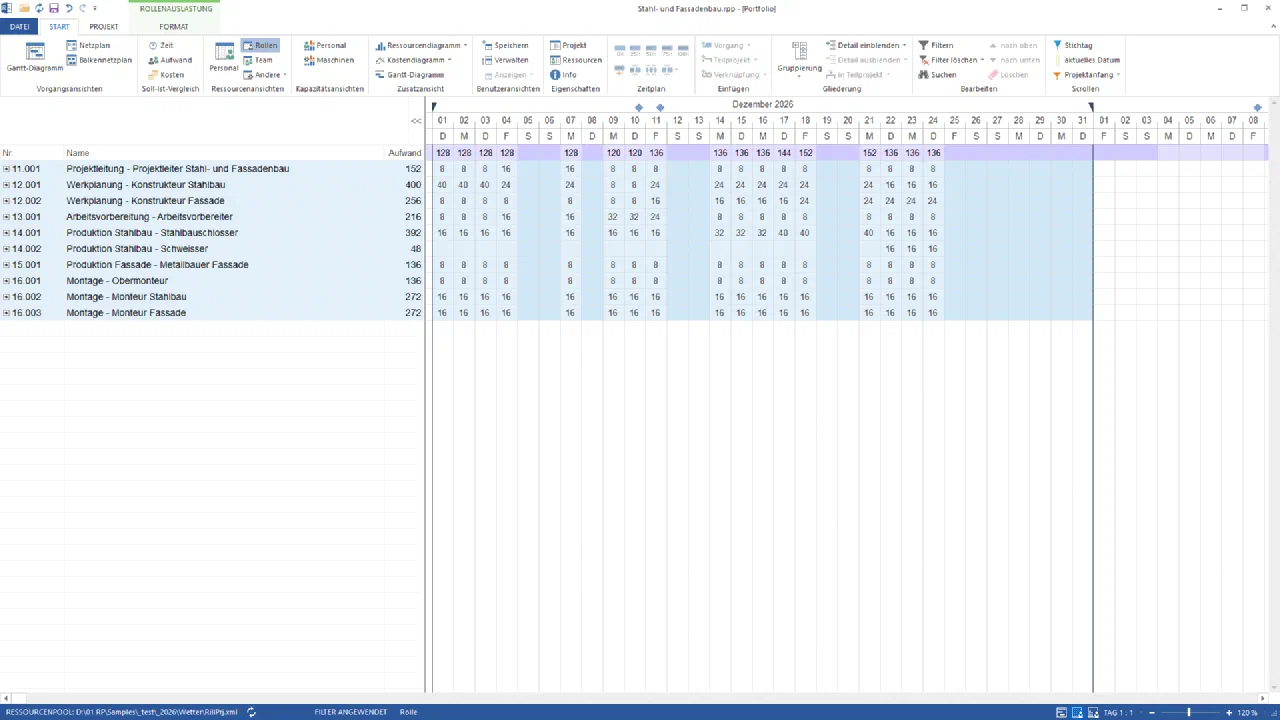
Task: Click the horizontal scrollbar left arrow
Action: click(5, 698)
